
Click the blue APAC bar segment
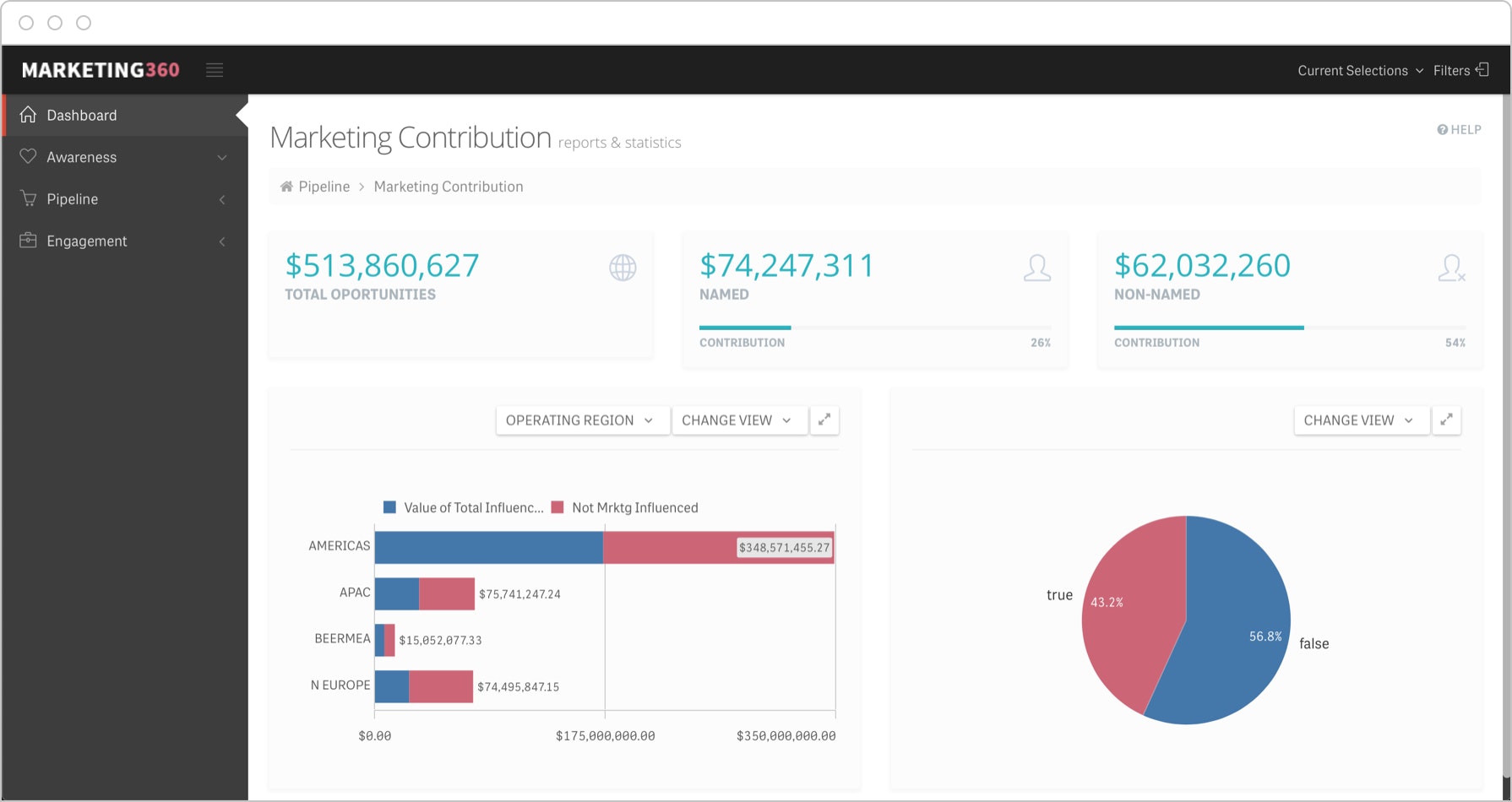point(397,593)
